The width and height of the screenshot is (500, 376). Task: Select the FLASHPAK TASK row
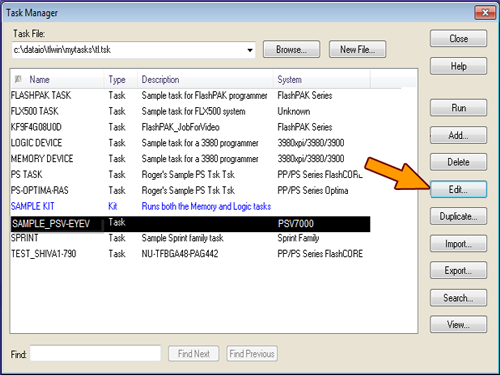coord(190,95)
